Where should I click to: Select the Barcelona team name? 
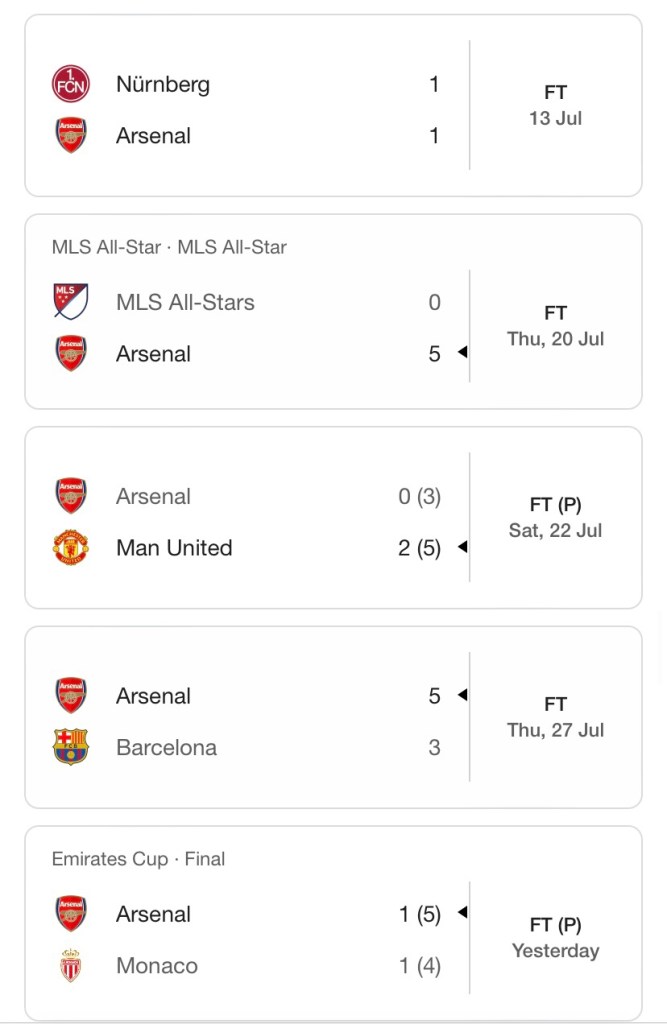coord(166,747)
